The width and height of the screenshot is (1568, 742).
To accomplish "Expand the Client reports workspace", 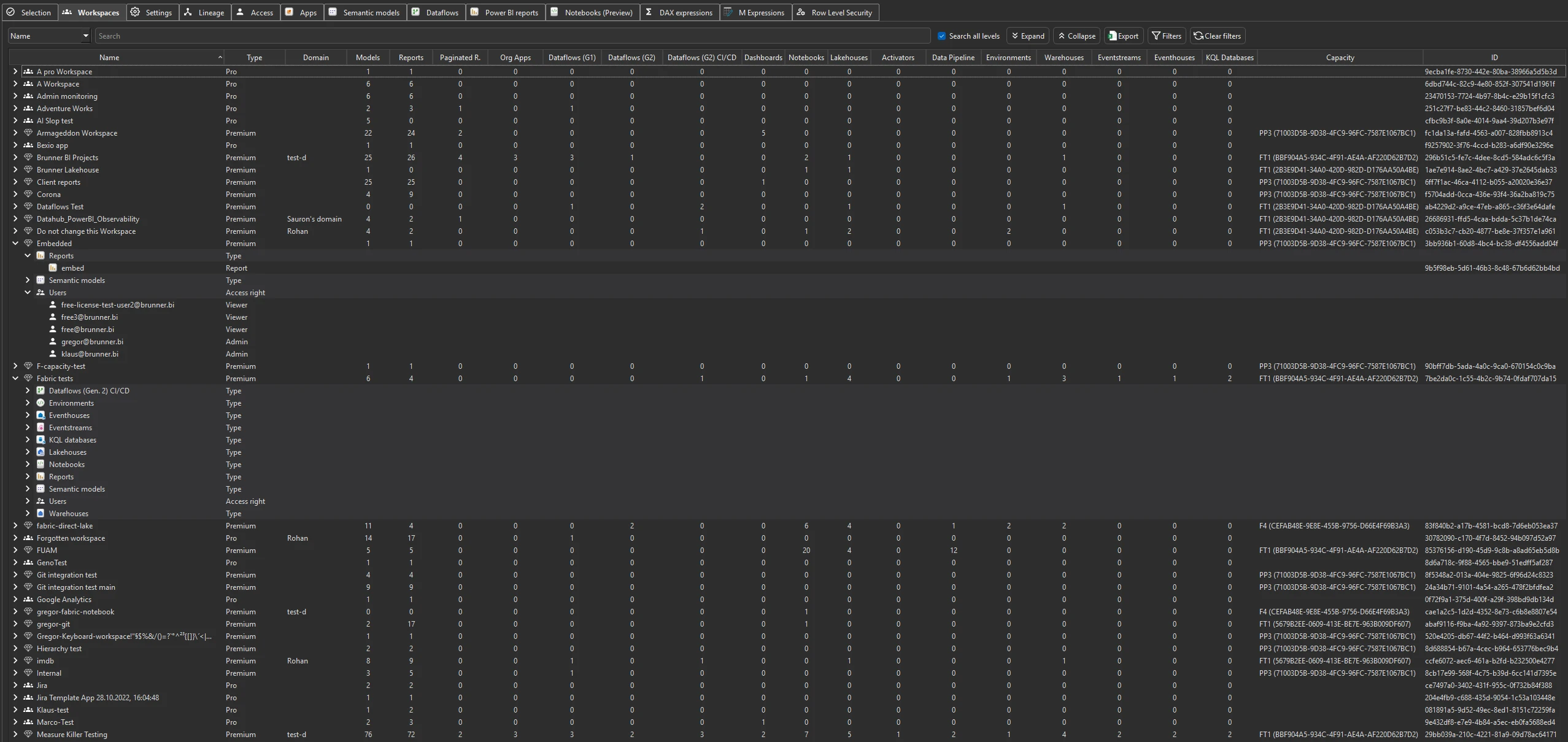I will click(15, 182).
